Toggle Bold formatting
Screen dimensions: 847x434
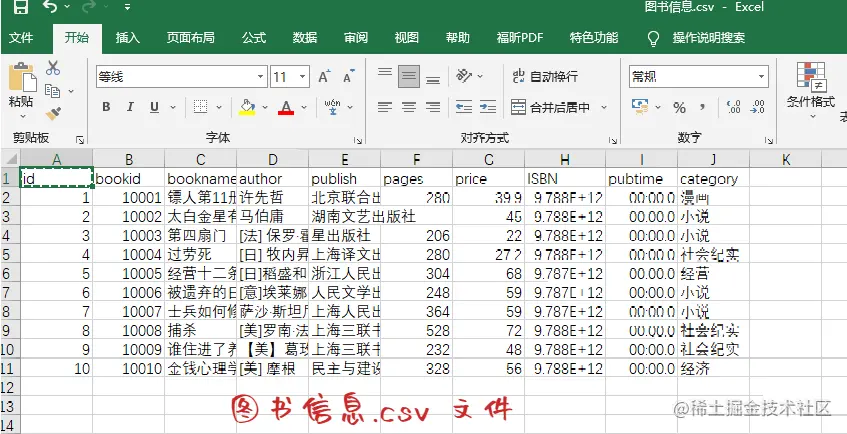106,107
